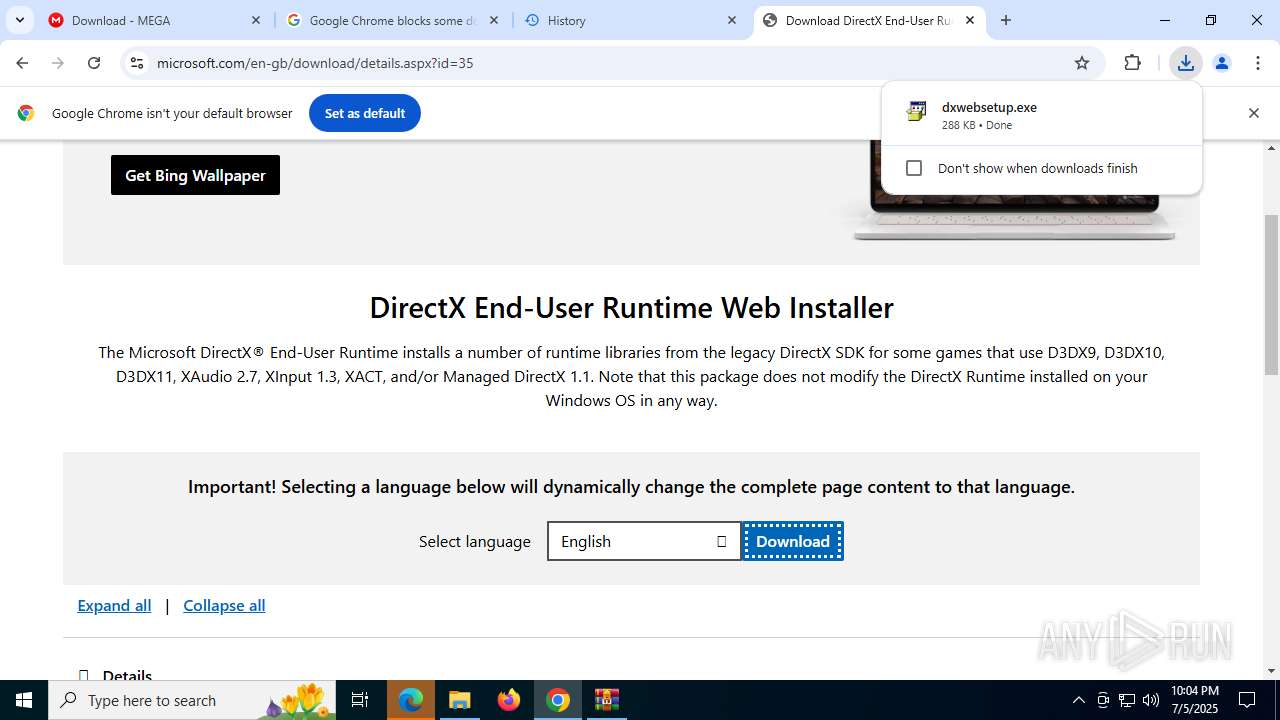Image resolution: width=1280 pixels, height=720 pixels.
Task: Click Google Chrome taskbar icon
Action: click(558, 700)
